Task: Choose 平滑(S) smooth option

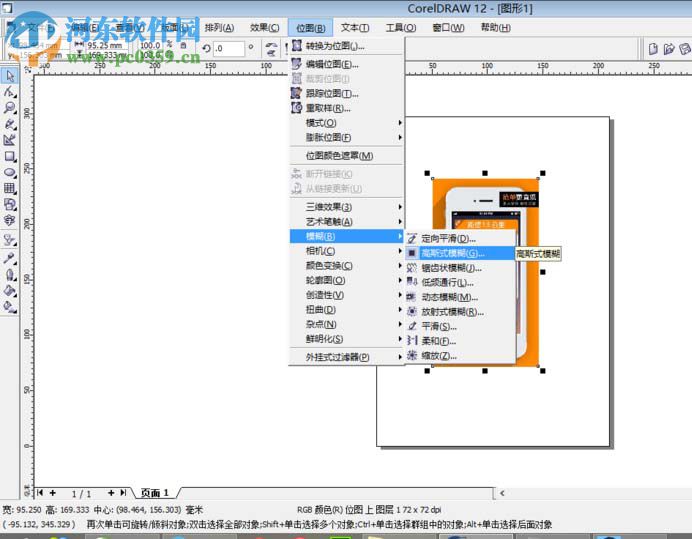Action: 460,326
